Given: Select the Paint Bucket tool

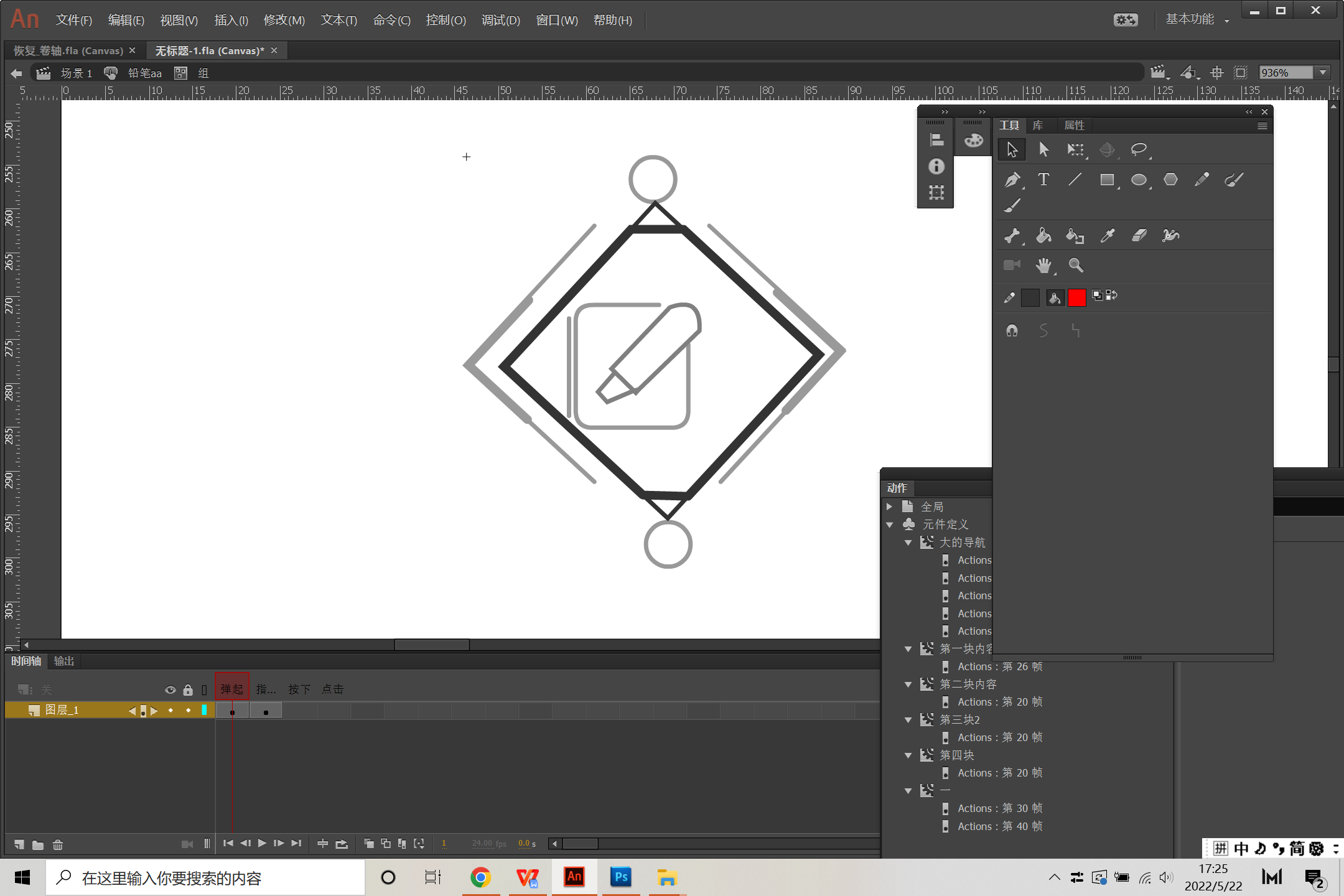Looking at the screenshot, I should coord(1043,235).
